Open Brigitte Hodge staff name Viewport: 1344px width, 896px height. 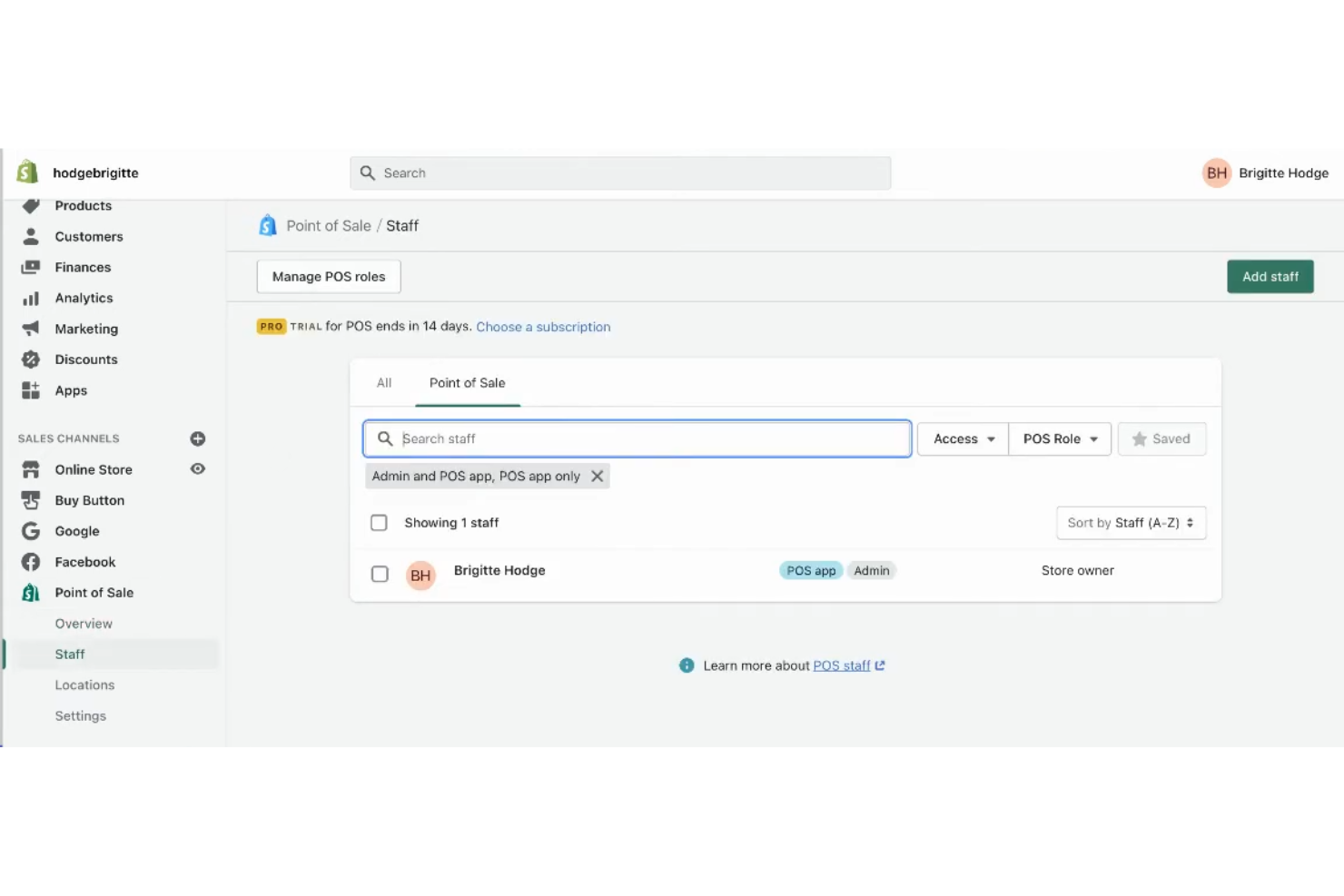coord(499,570)
